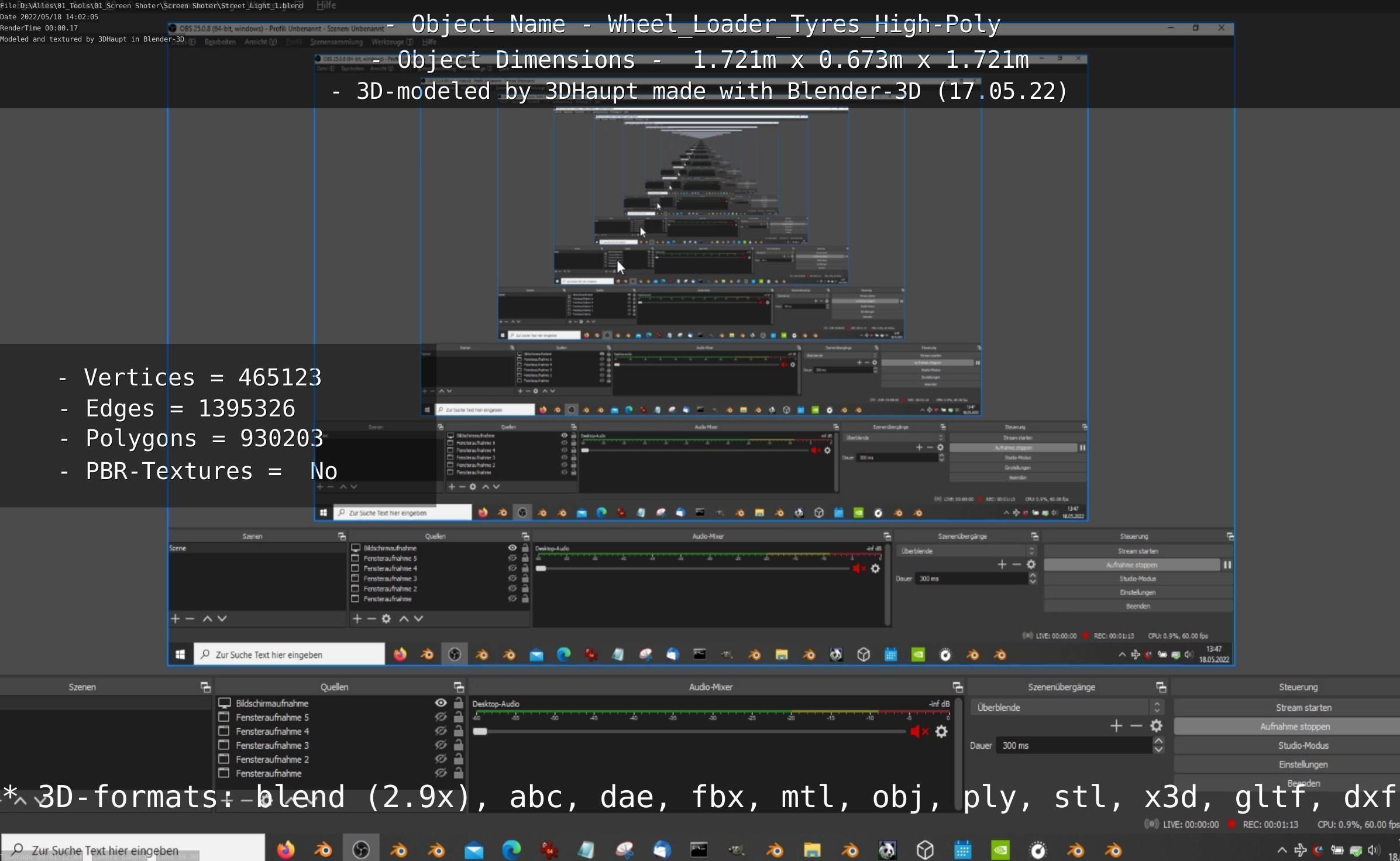Show Fensteraufnahme 5 source in largest Quellen list
The image size is (1400, 861).
[x=441, y=717]
